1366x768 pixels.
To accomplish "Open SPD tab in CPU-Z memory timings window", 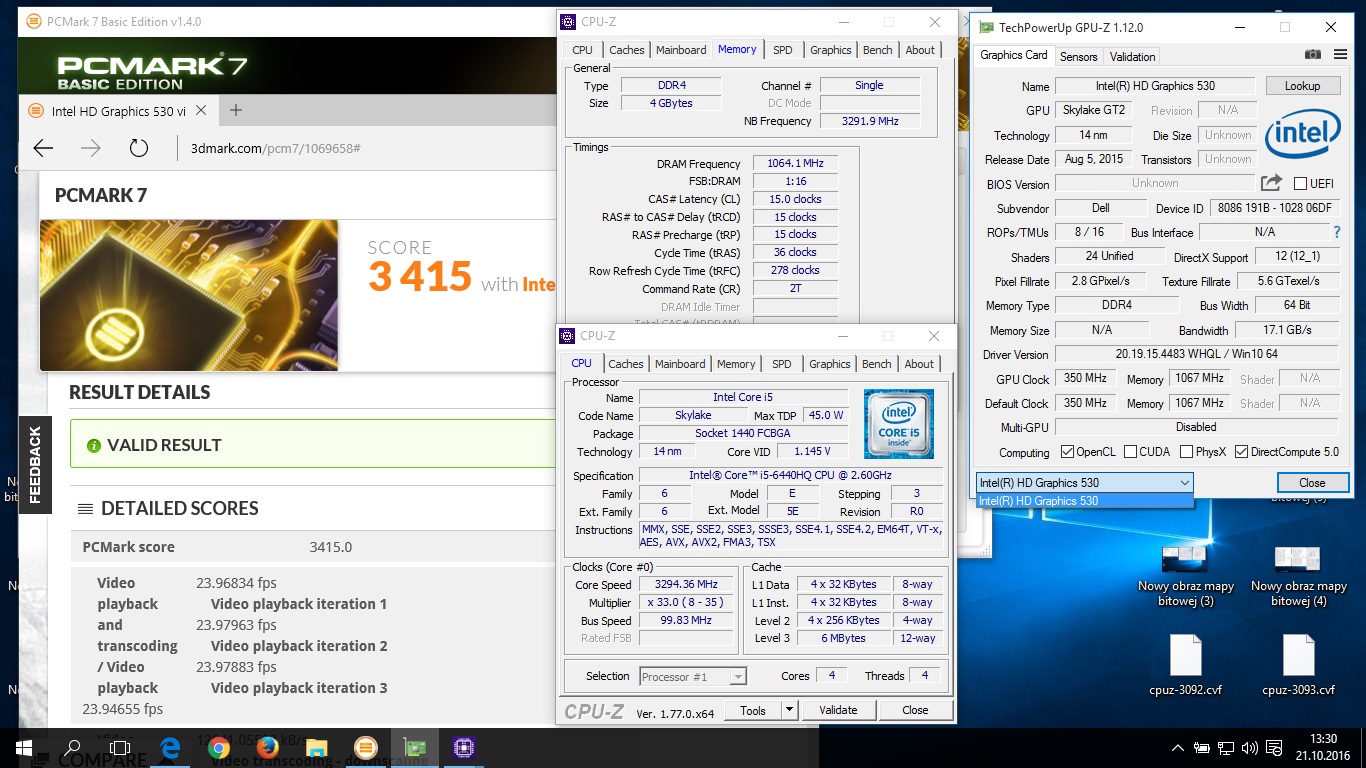I will (x=783, y=50).
